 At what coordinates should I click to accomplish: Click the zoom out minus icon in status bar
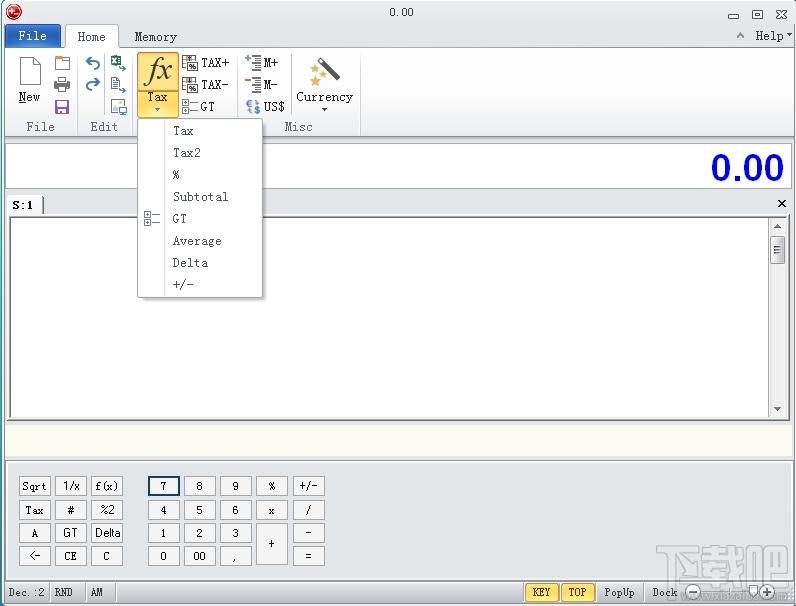pyautogui.click(x=693, y=592)
